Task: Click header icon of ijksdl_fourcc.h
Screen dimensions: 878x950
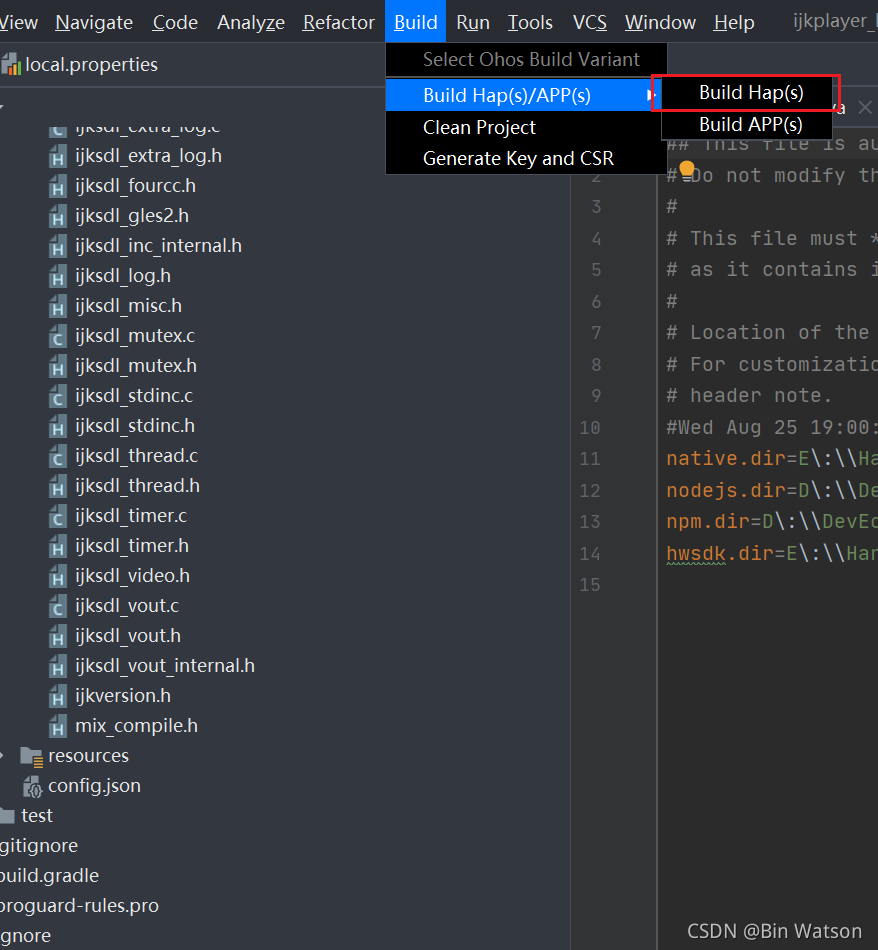Action: (58, 187)
